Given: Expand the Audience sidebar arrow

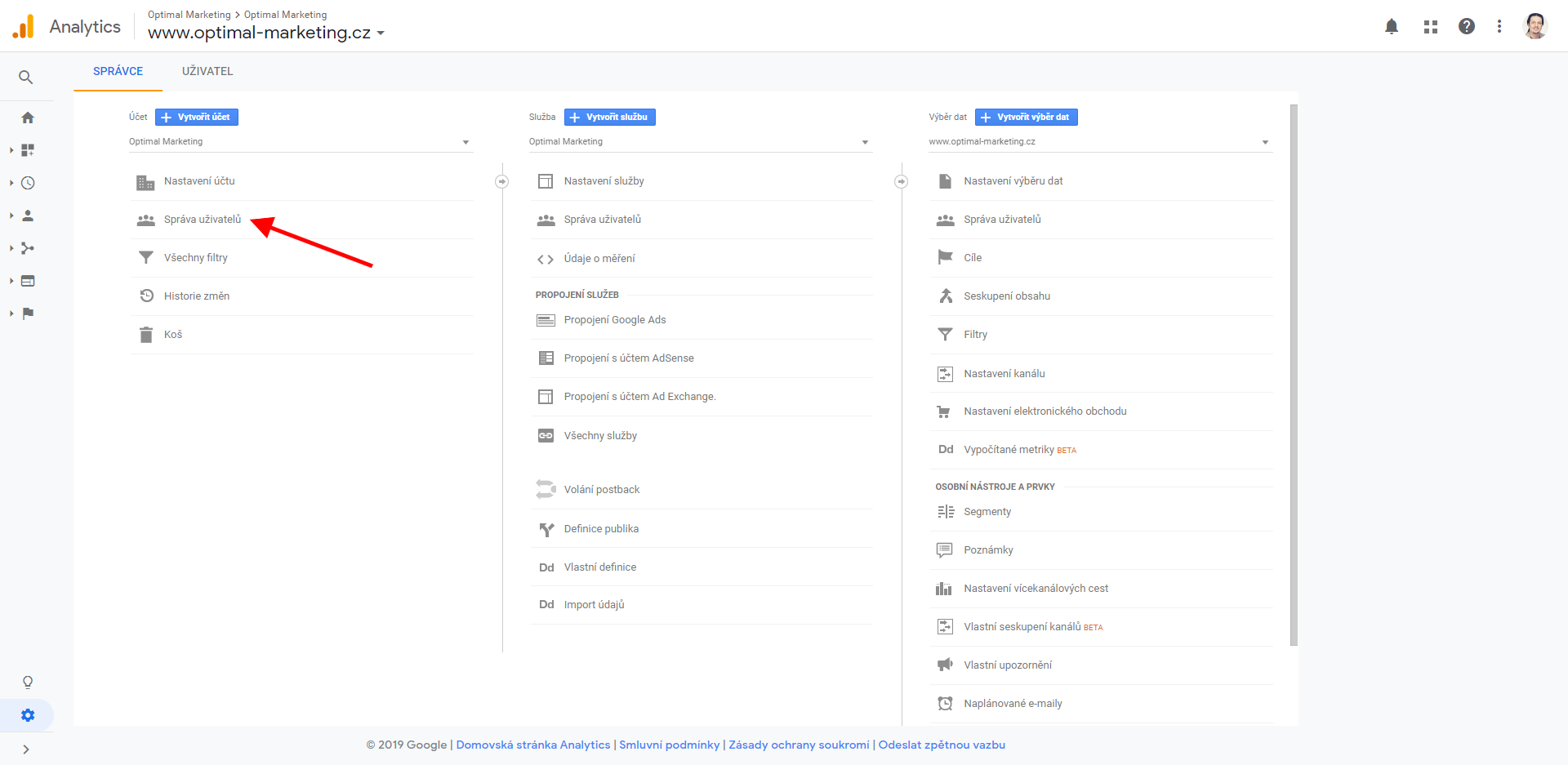Looking at the screenshot, I should click(x=11, y=216).
